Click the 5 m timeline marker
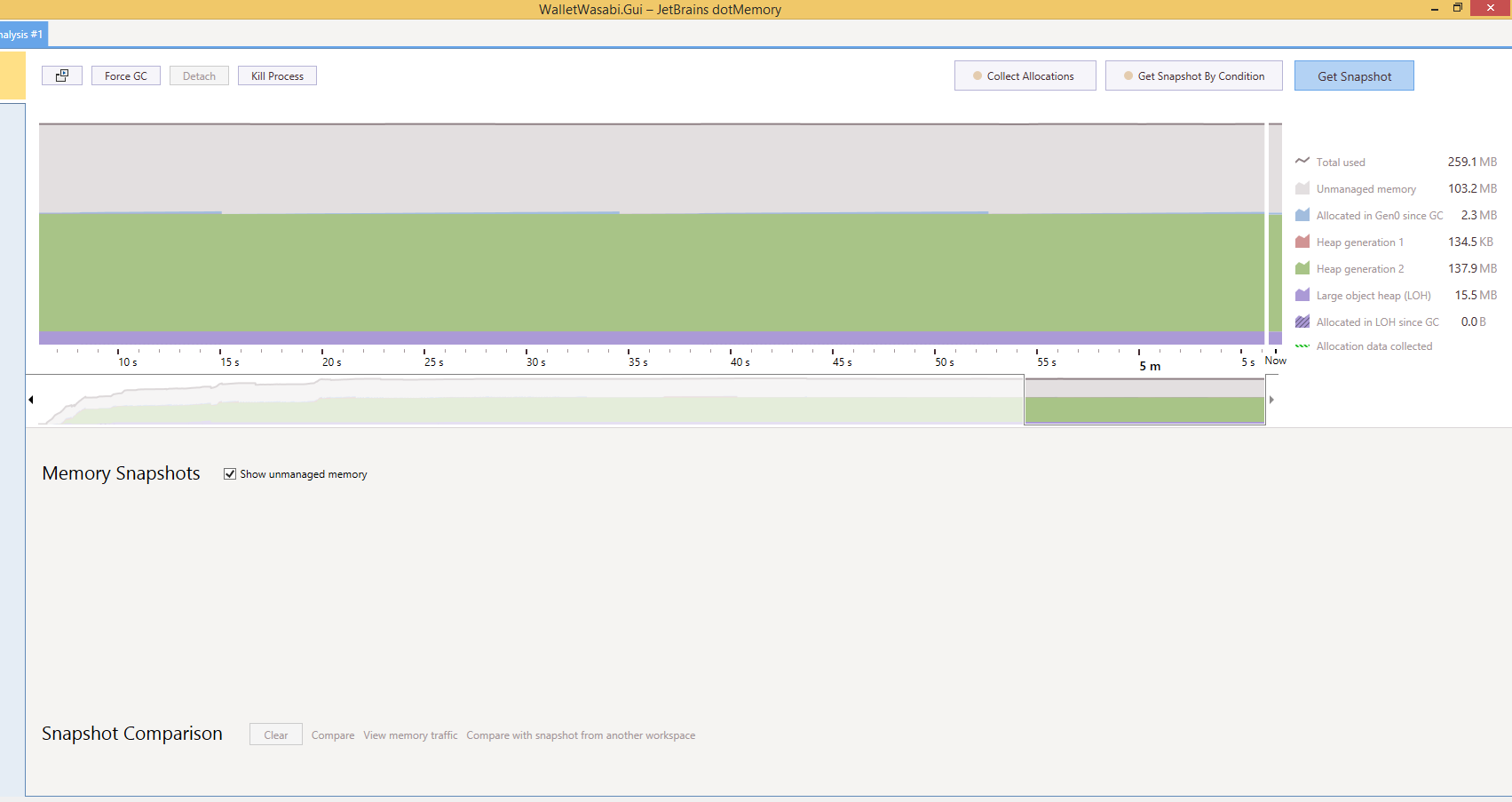 pyautogui.click(x=1150, y=366)
